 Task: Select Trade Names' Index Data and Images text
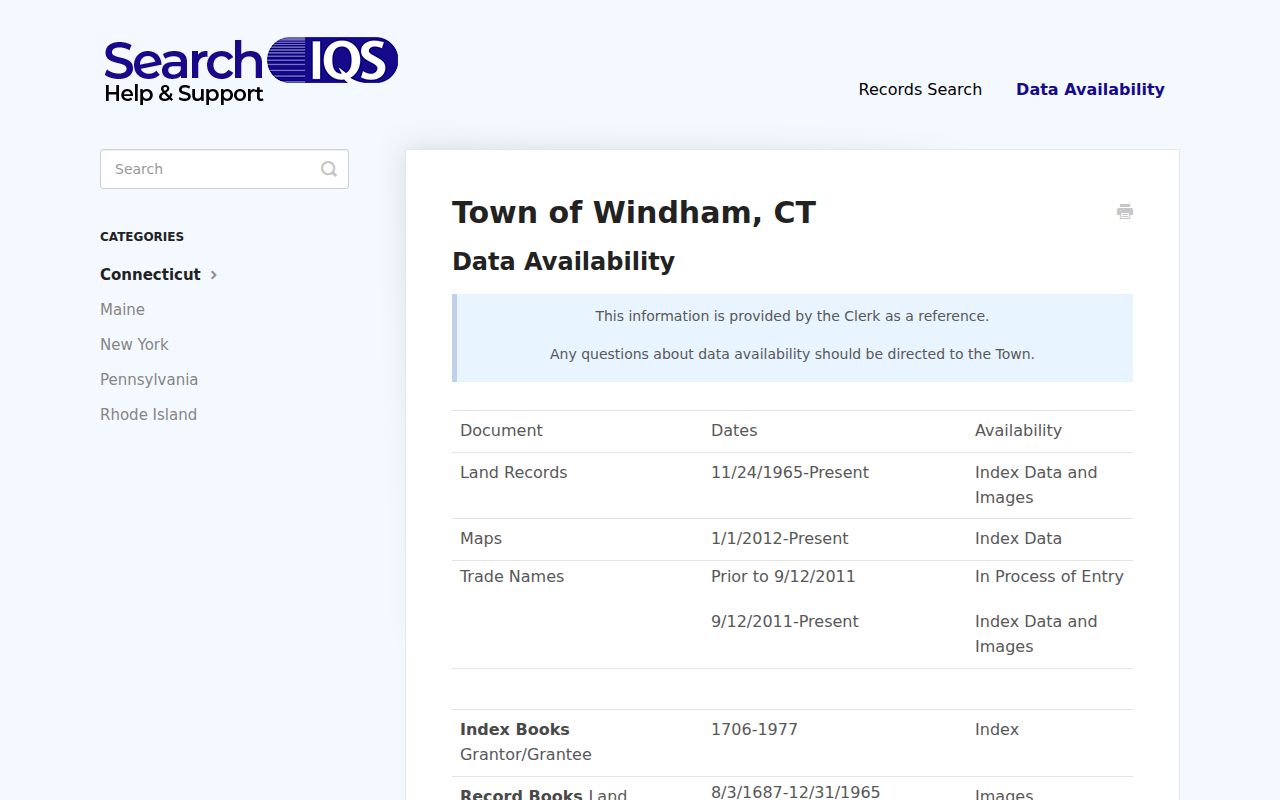(1036, 634)
